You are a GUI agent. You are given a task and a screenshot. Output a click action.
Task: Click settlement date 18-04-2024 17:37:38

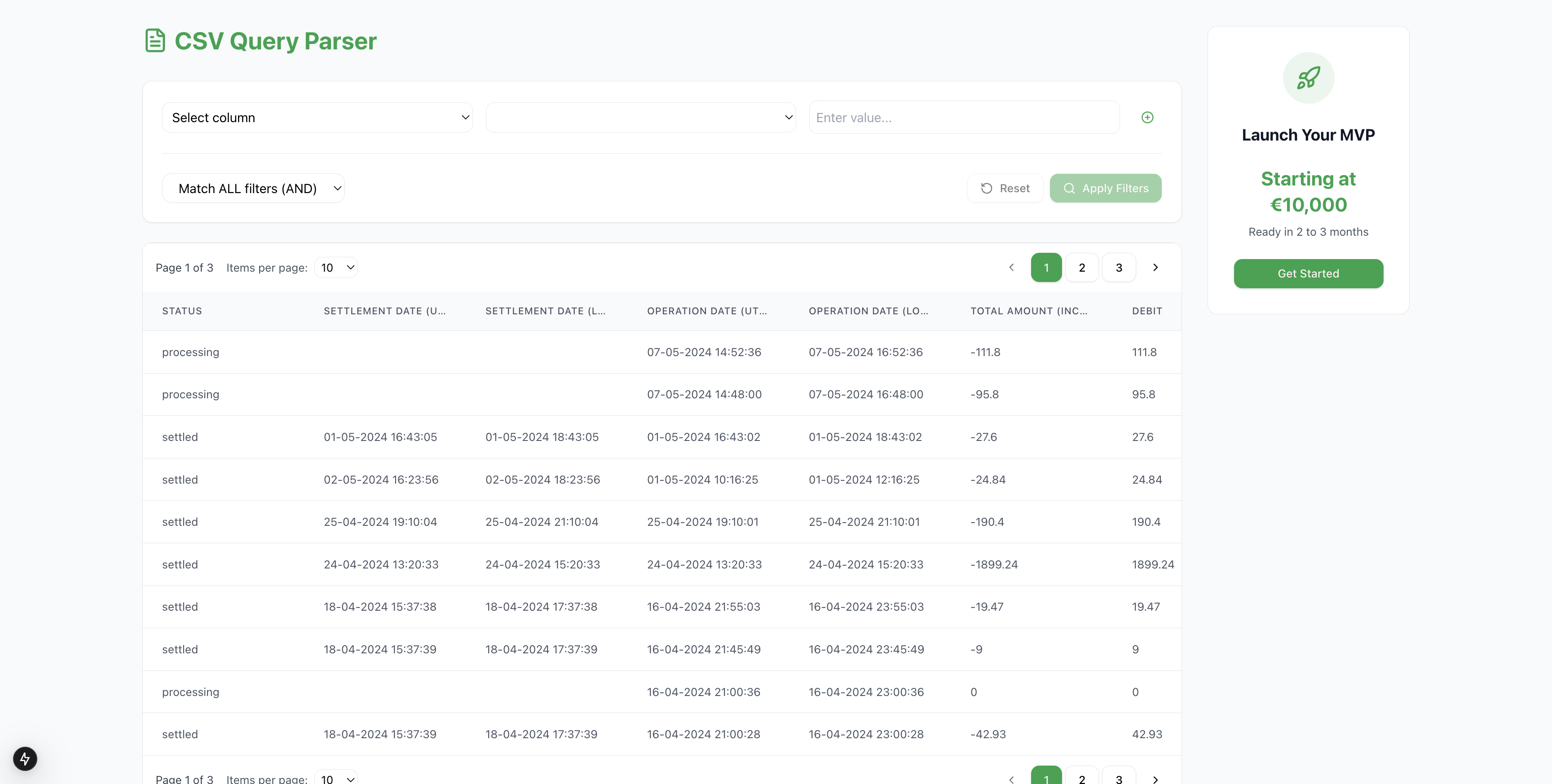541,607
